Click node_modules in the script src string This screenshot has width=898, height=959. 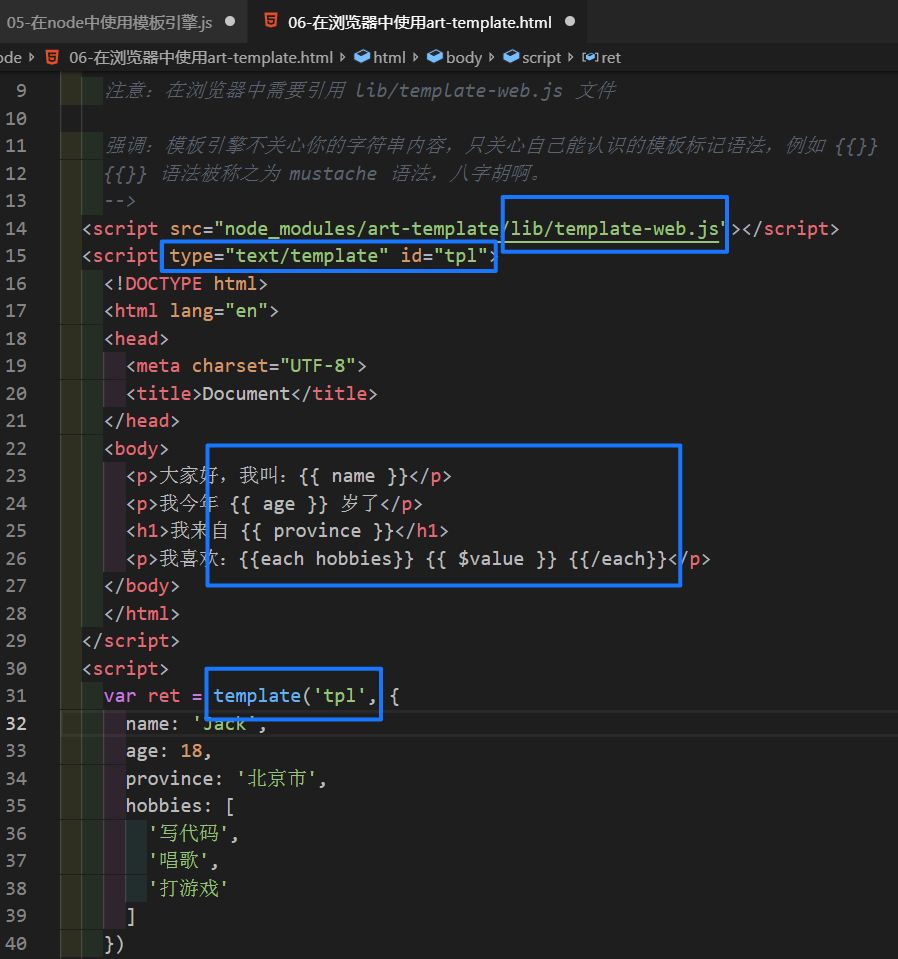point(290,229)
